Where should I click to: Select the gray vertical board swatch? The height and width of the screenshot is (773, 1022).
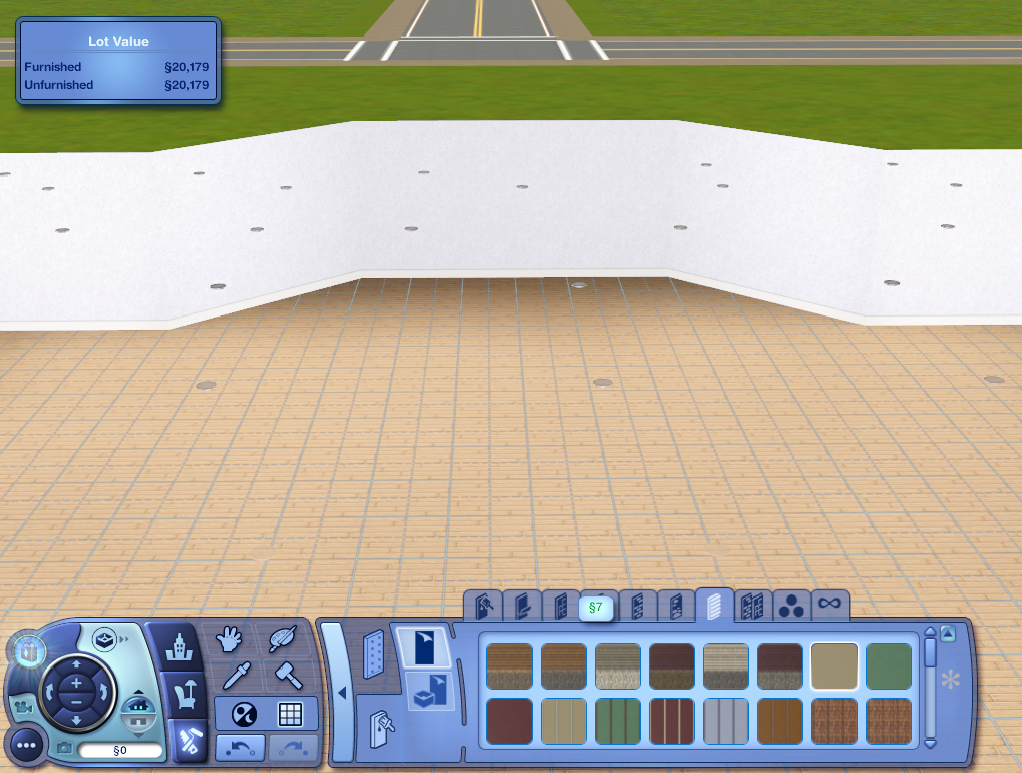pos(725,721)
